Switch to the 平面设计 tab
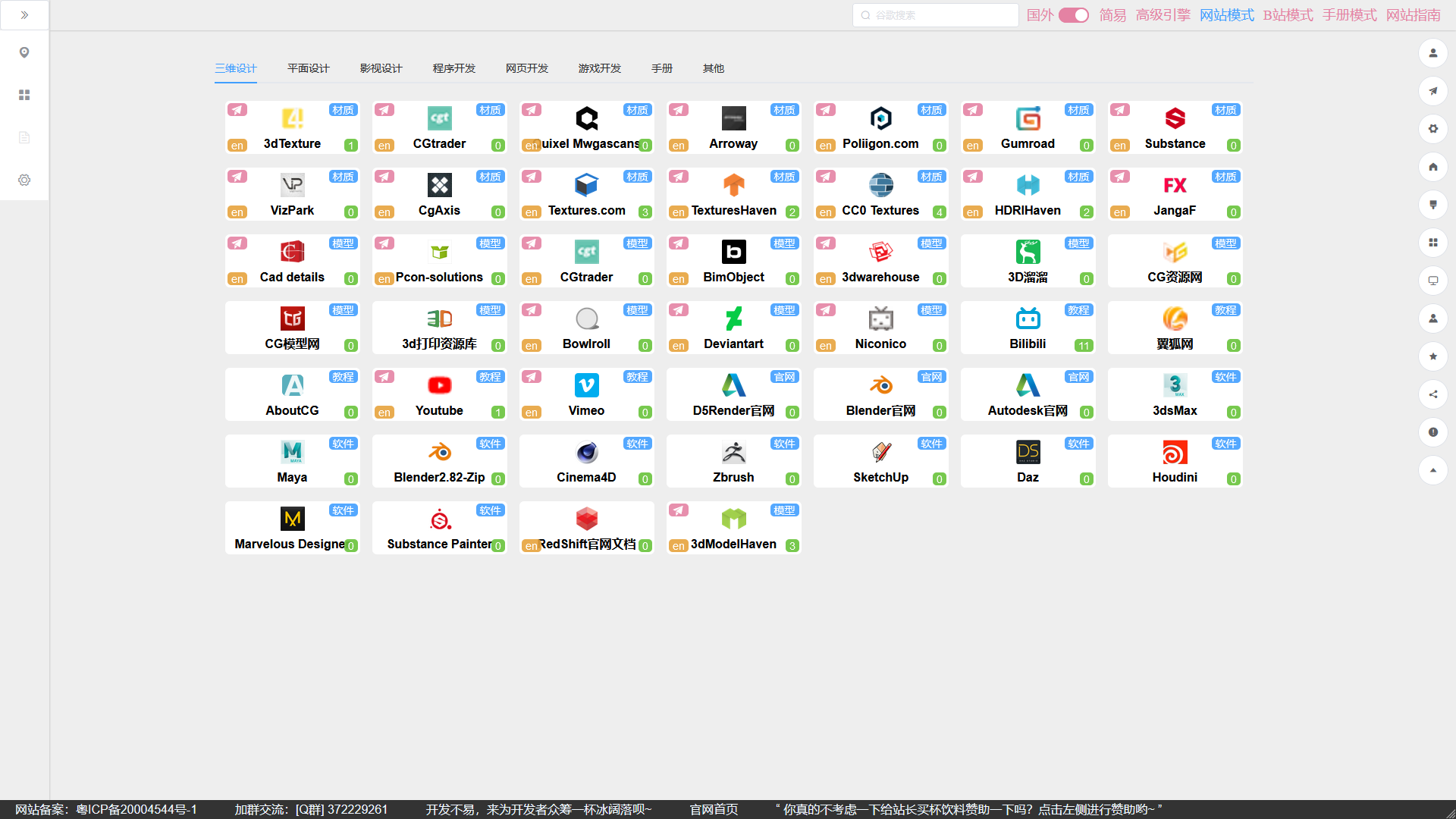 [308, 68]
